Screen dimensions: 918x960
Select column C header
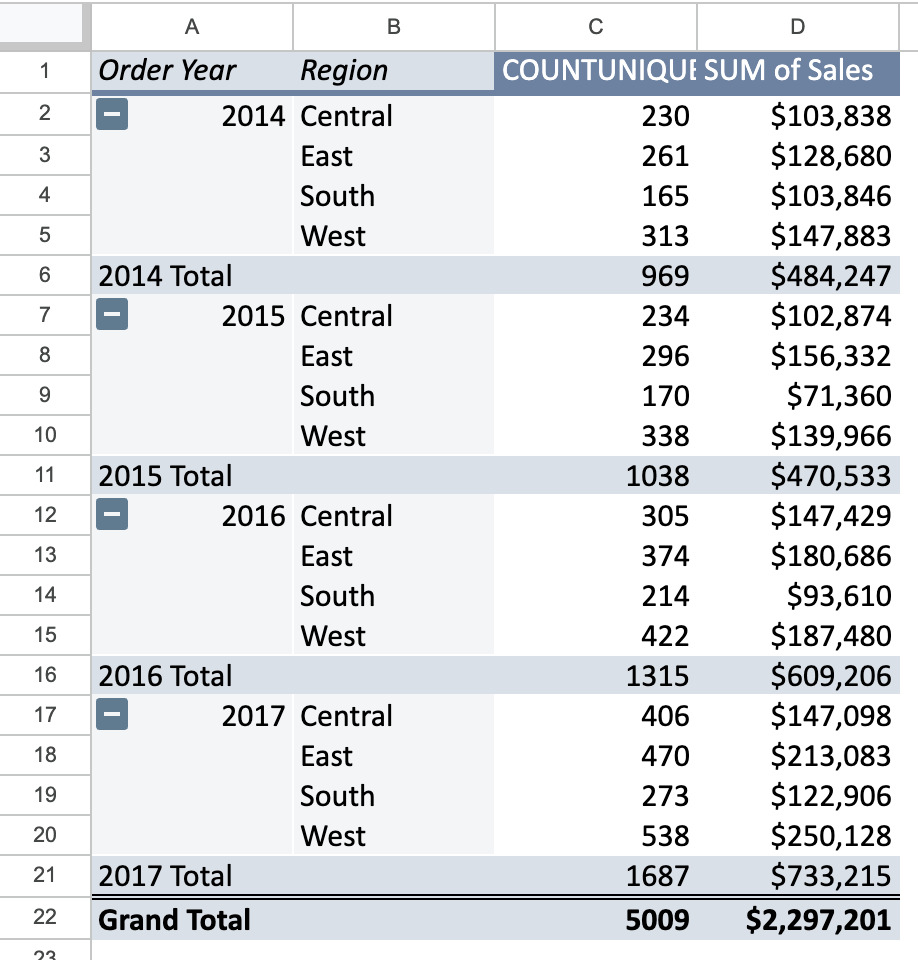tap(595, 27)
